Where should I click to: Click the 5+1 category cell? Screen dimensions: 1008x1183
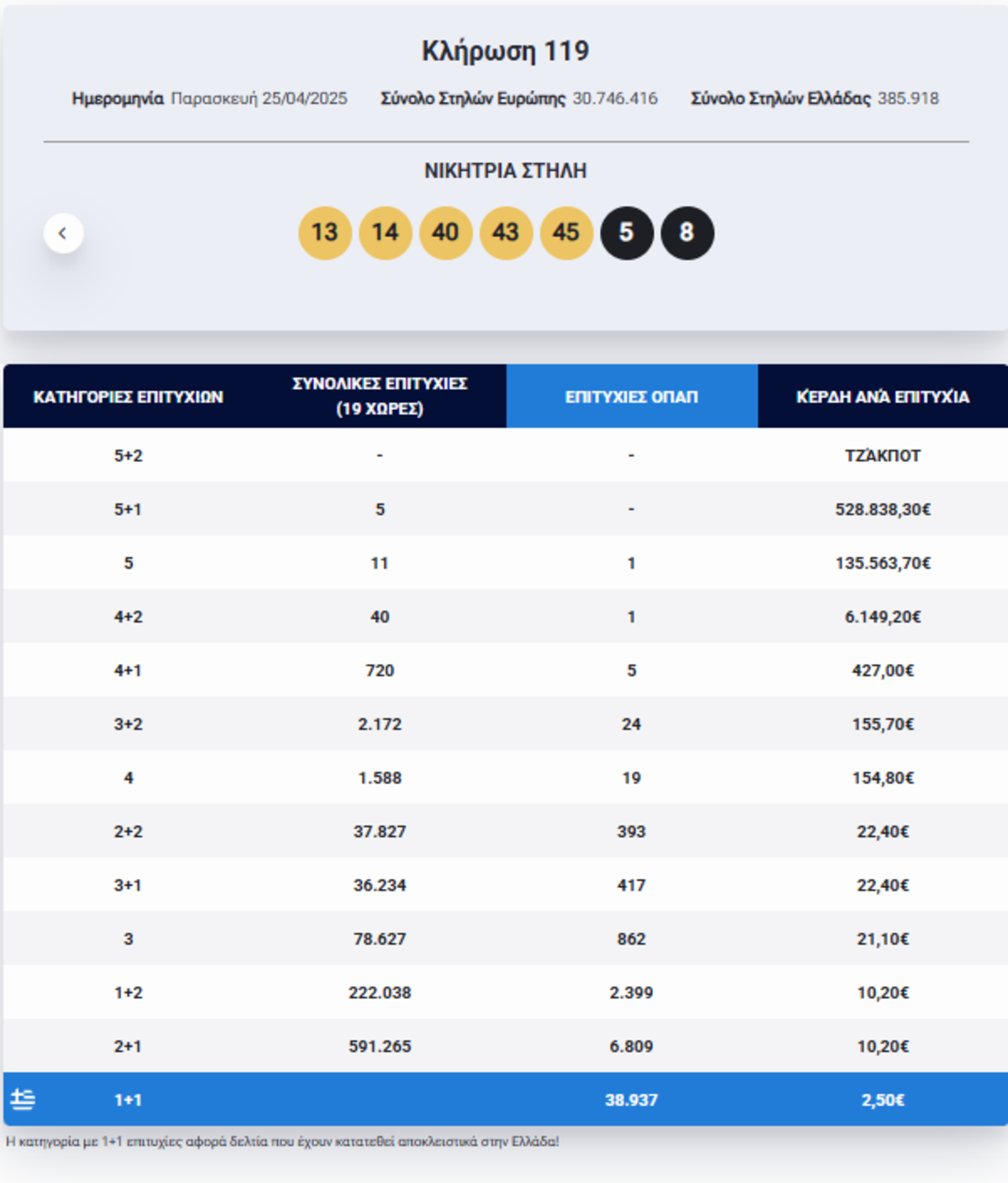pos(129,509)
